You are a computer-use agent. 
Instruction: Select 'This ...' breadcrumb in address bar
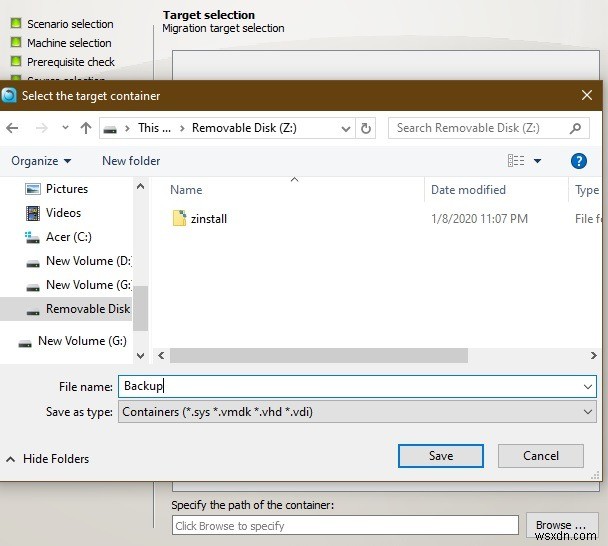[x=154, y=128]
